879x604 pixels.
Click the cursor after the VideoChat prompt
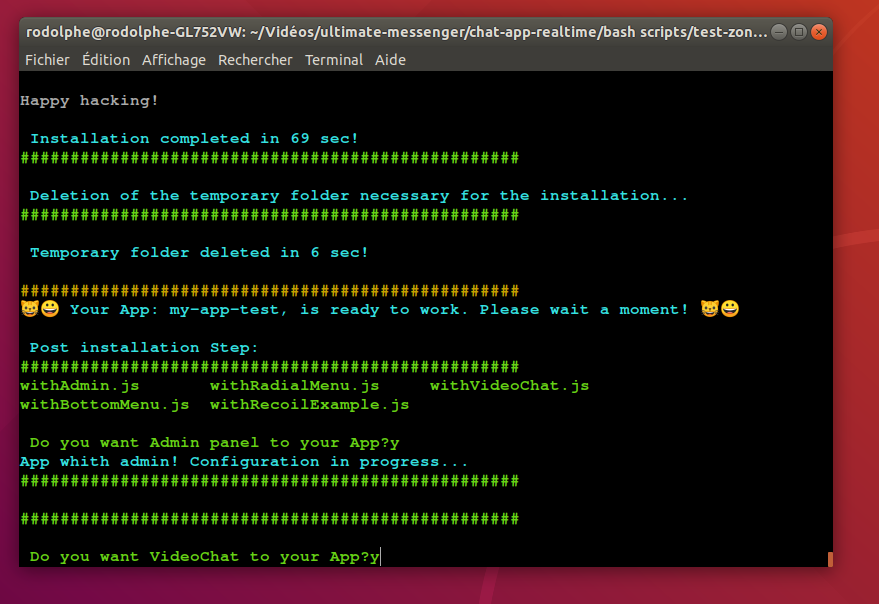point(381,557)
